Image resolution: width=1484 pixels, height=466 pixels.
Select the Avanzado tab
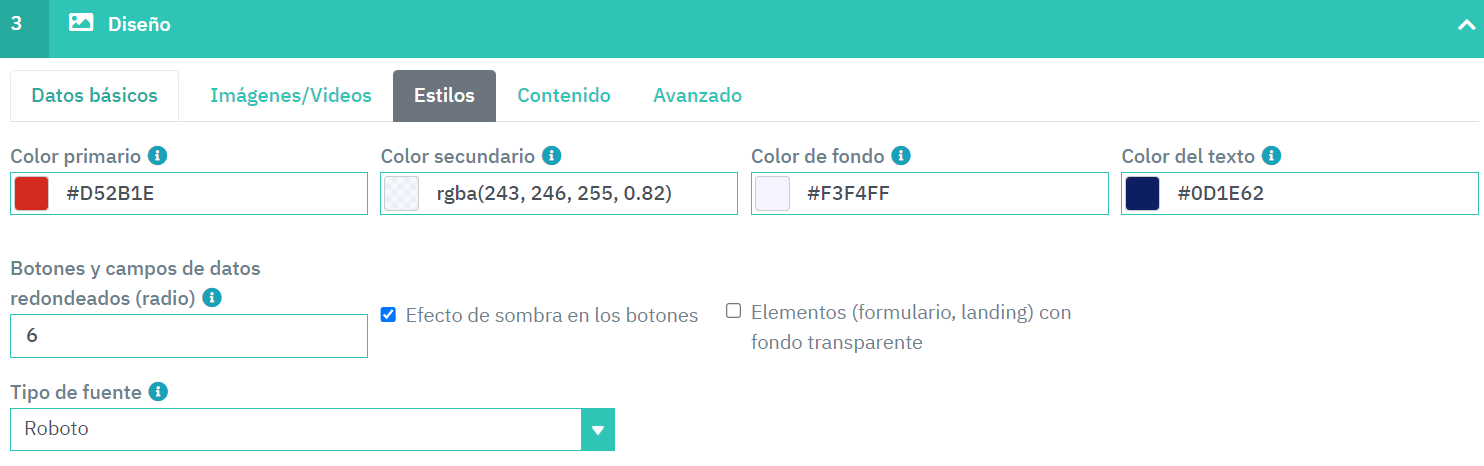tap(697, 96)
